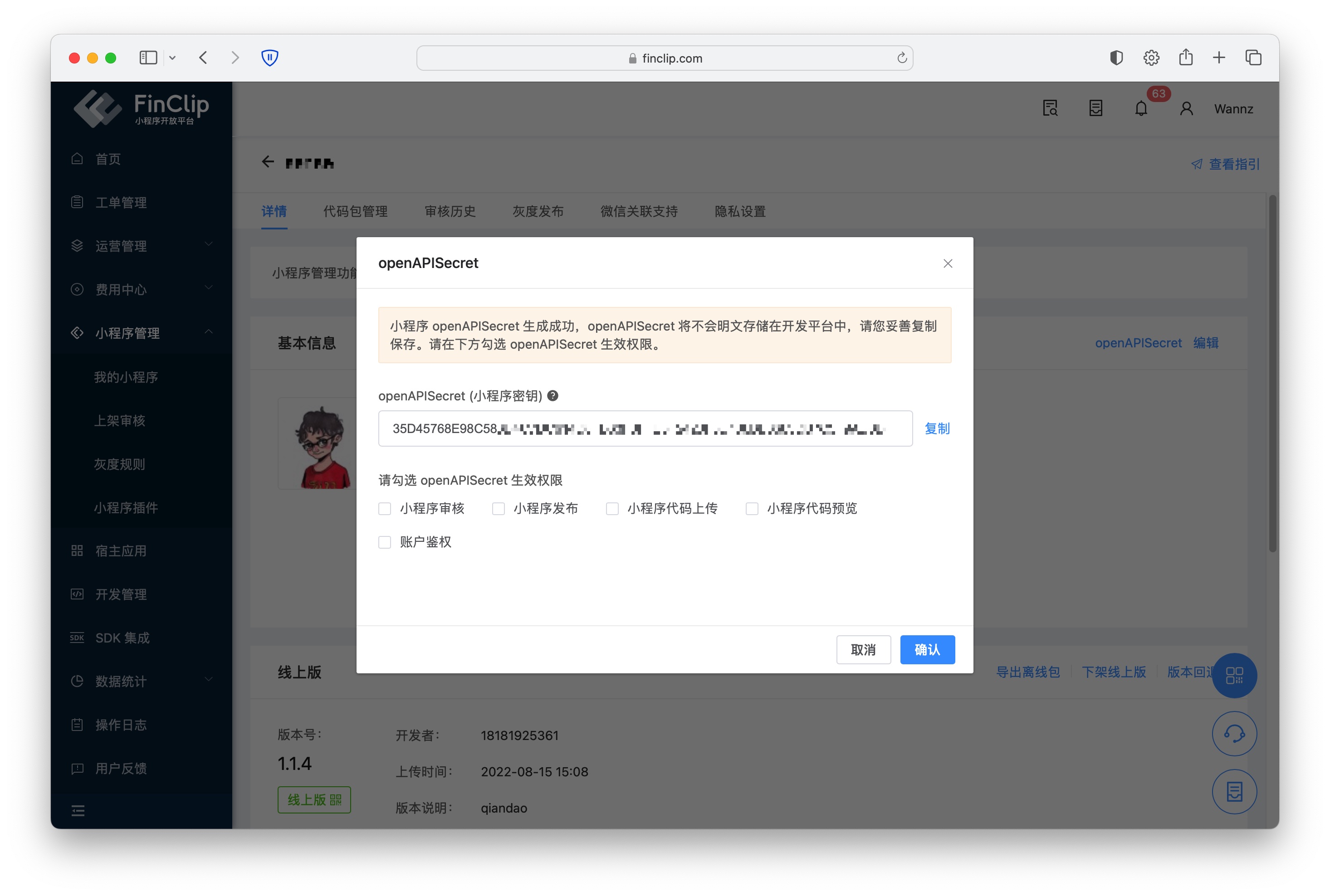The width and height of the screenshot is (1330, 896).
Task: Click the back arrow beside app name
Action: point(268,162)
